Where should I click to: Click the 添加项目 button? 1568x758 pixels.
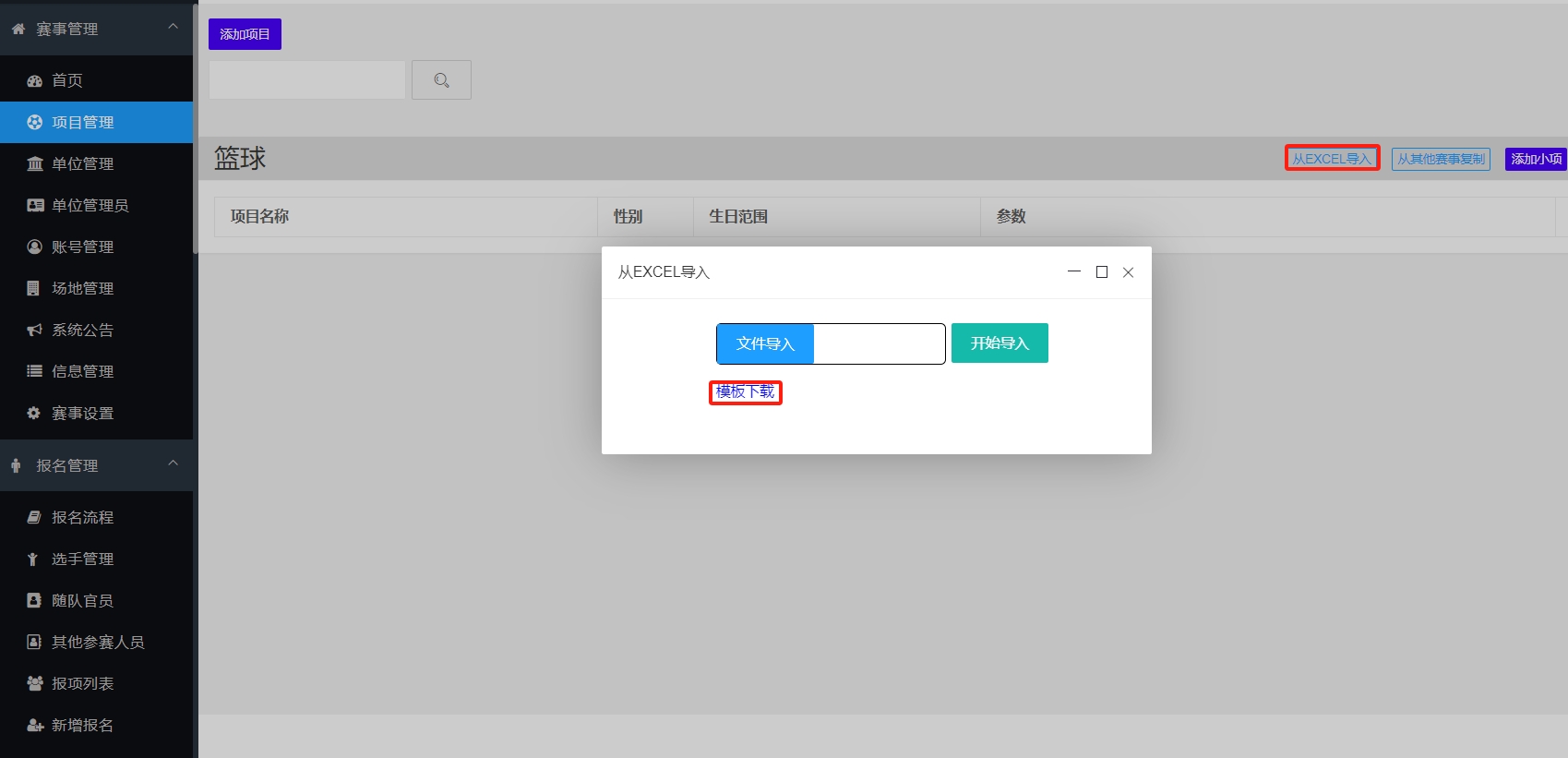tap(245, 34)
